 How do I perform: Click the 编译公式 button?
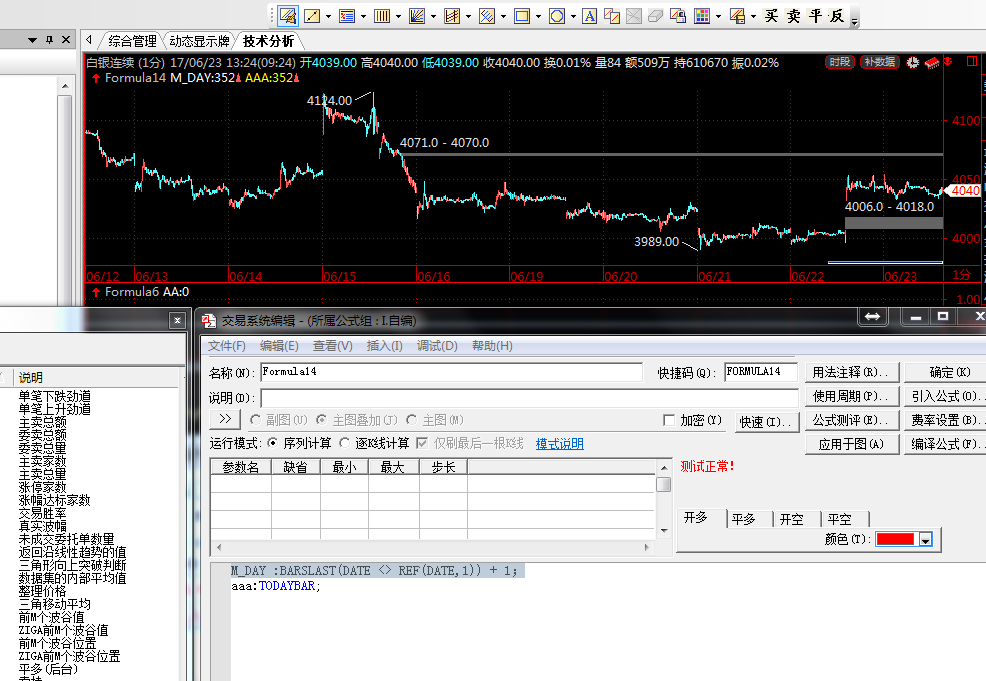click(x=946, y=444)
